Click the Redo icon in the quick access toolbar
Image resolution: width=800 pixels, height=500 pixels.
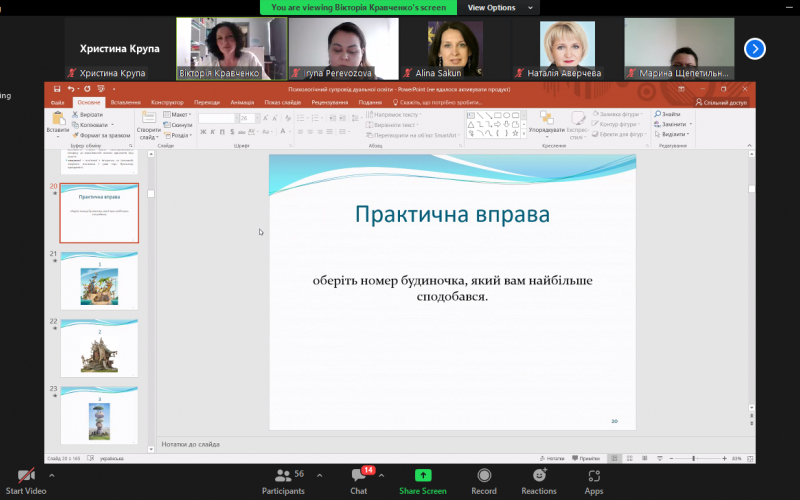[x=87, y=89]
